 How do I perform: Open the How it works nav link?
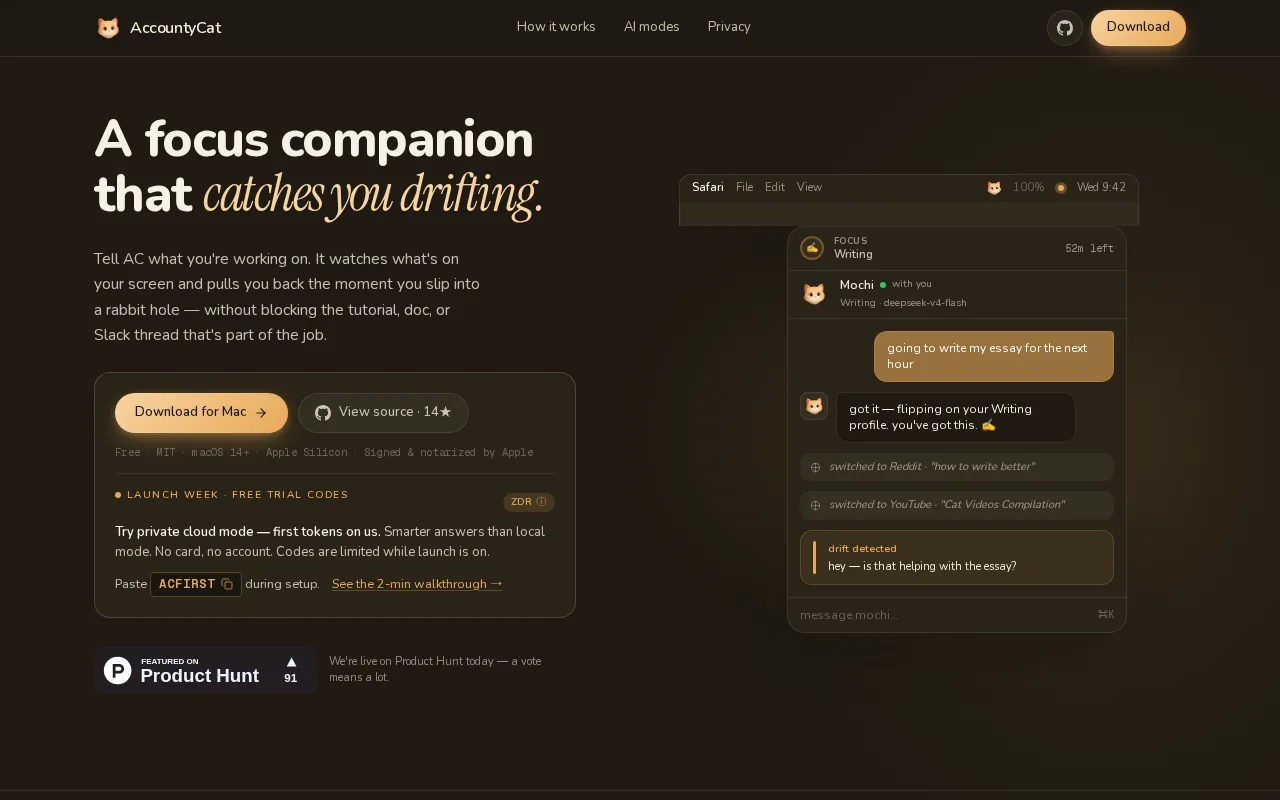click(556, 27)
